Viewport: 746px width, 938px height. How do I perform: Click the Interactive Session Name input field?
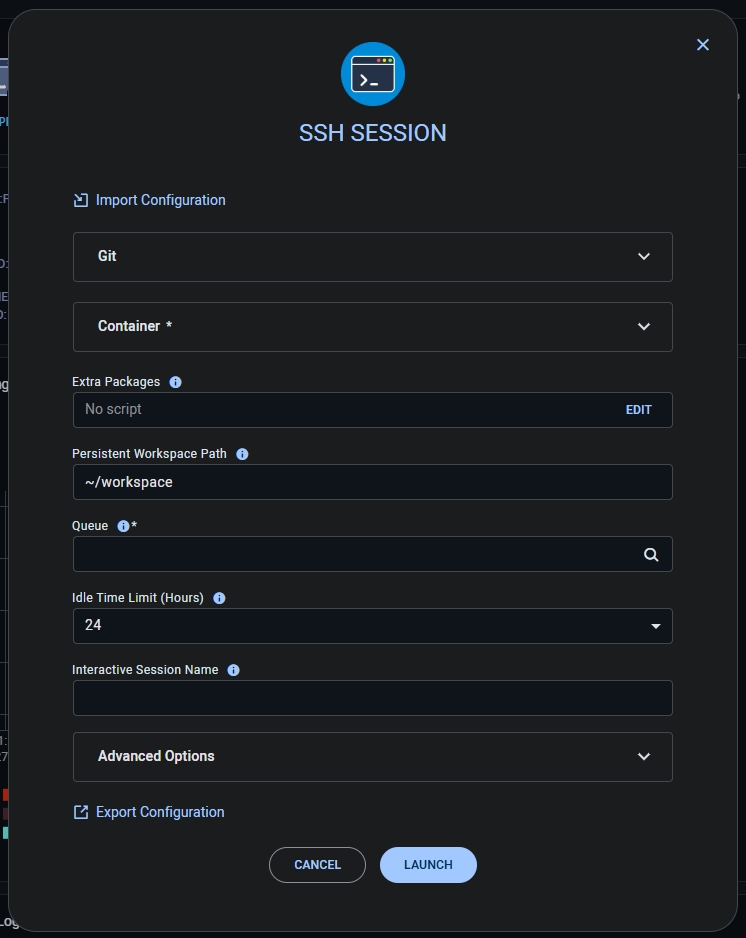372,697
